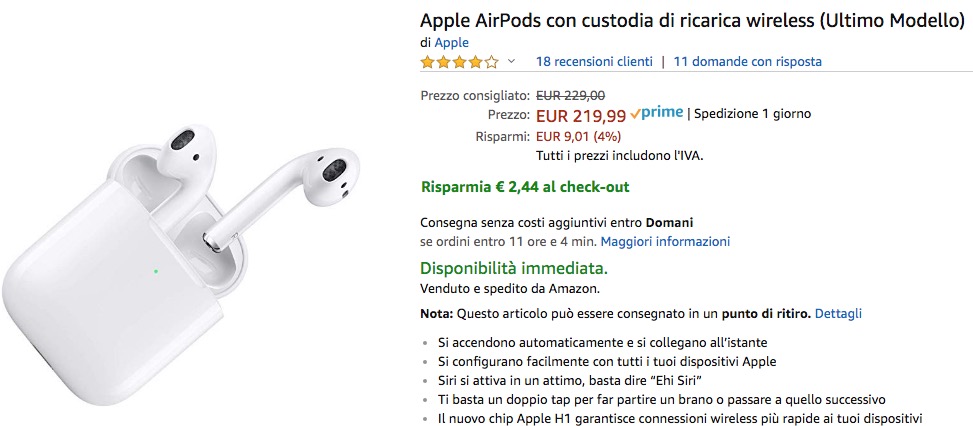Click the Disponibilità immediata availability text
The image size is (973, 426).
(x=514, y=268)
